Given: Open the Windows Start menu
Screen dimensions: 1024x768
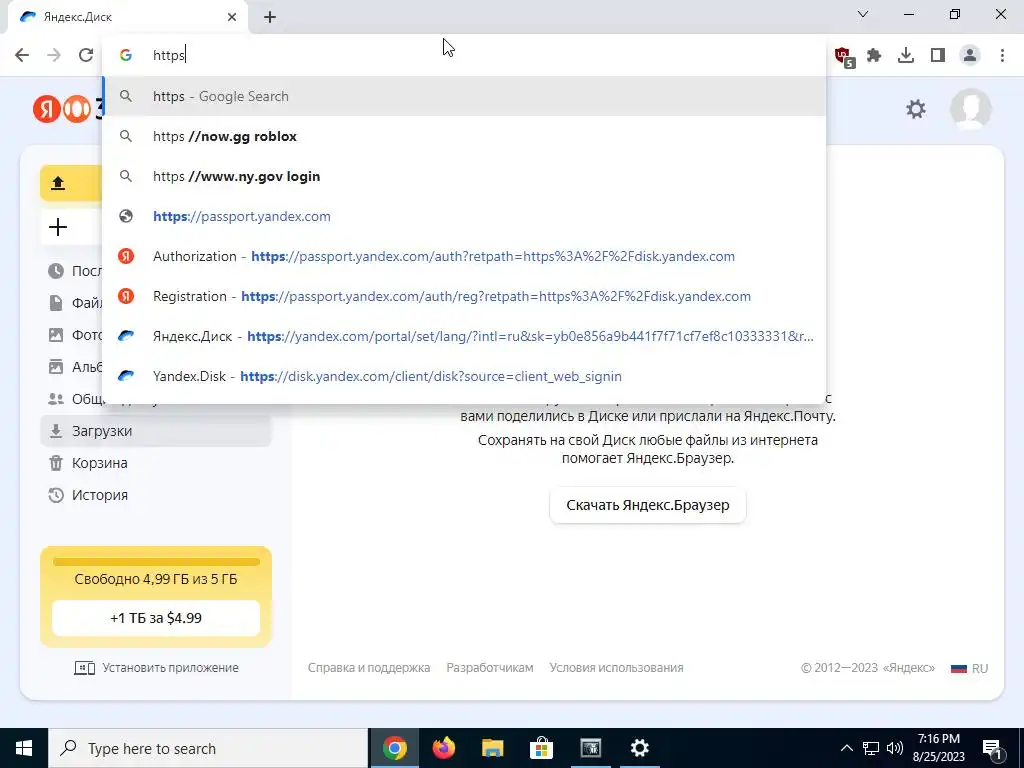Looking at the screenshot, I should click(24, 748).
